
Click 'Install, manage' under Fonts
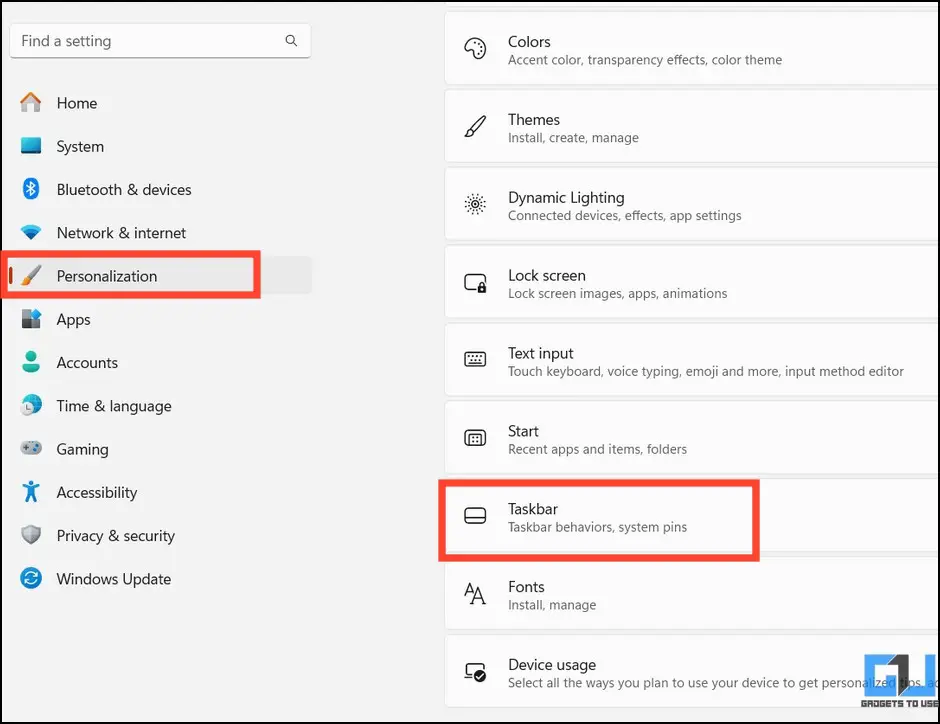point(552,605)
